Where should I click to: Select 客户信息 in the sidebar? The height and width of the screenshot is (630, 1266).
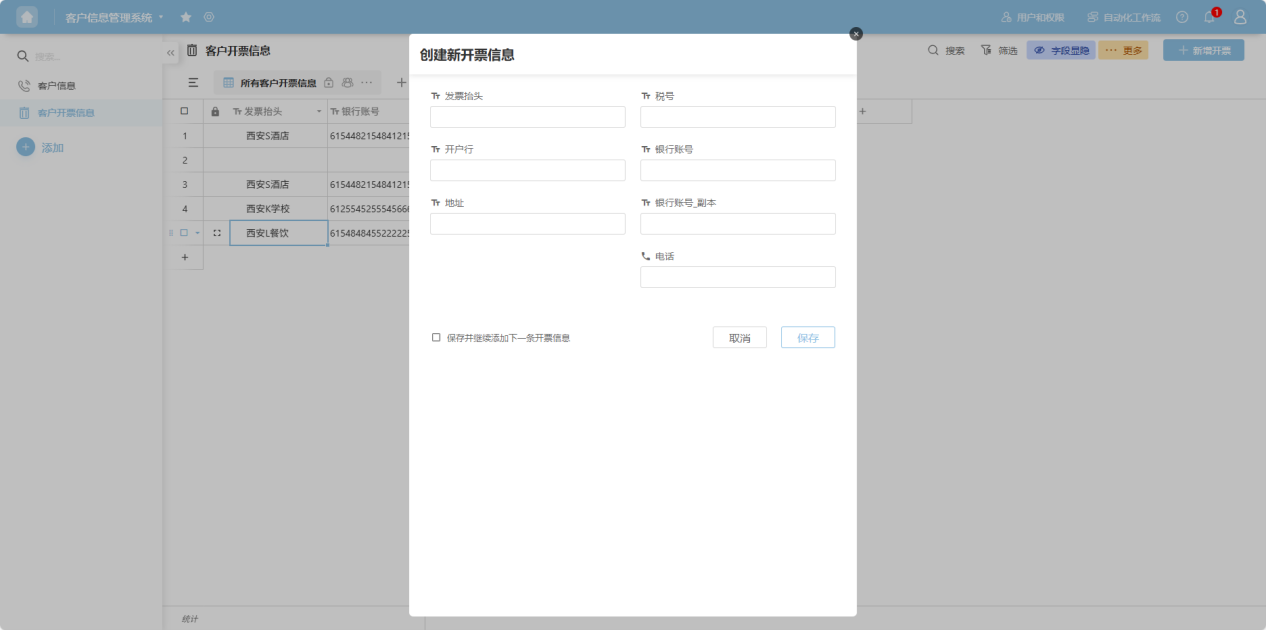(56, 86)
